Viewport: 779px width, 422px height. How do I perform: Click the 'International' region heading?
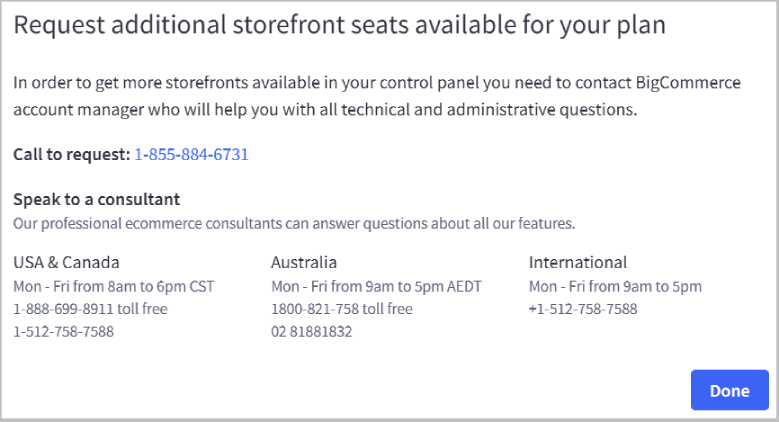coord(577,263)
